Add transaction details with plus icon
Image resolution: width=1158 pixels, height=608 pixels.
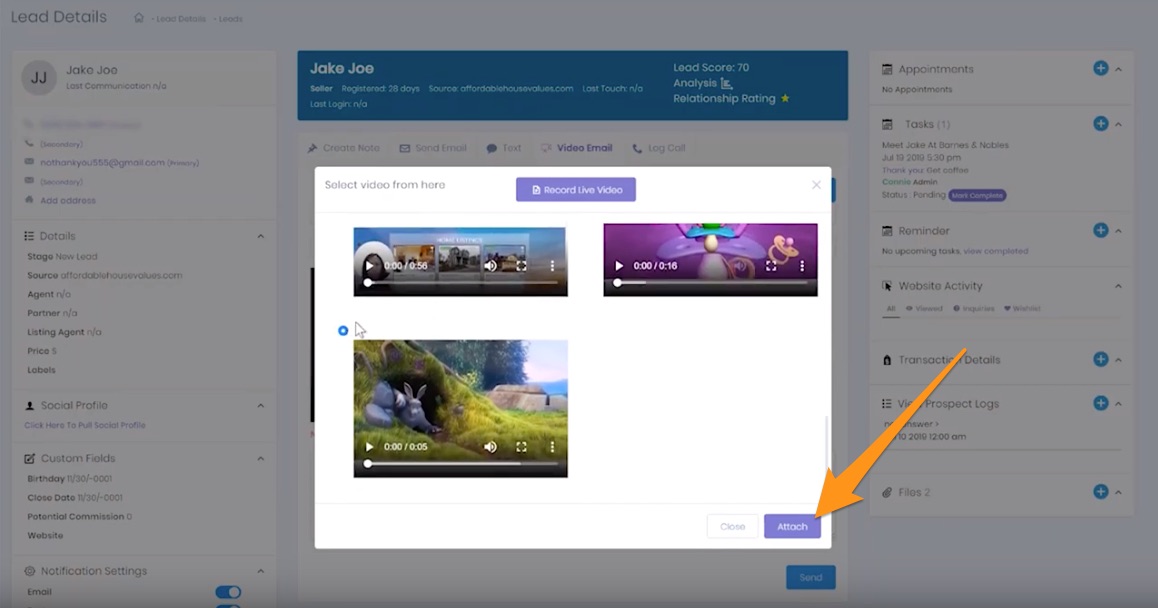tap(1100, 359)
